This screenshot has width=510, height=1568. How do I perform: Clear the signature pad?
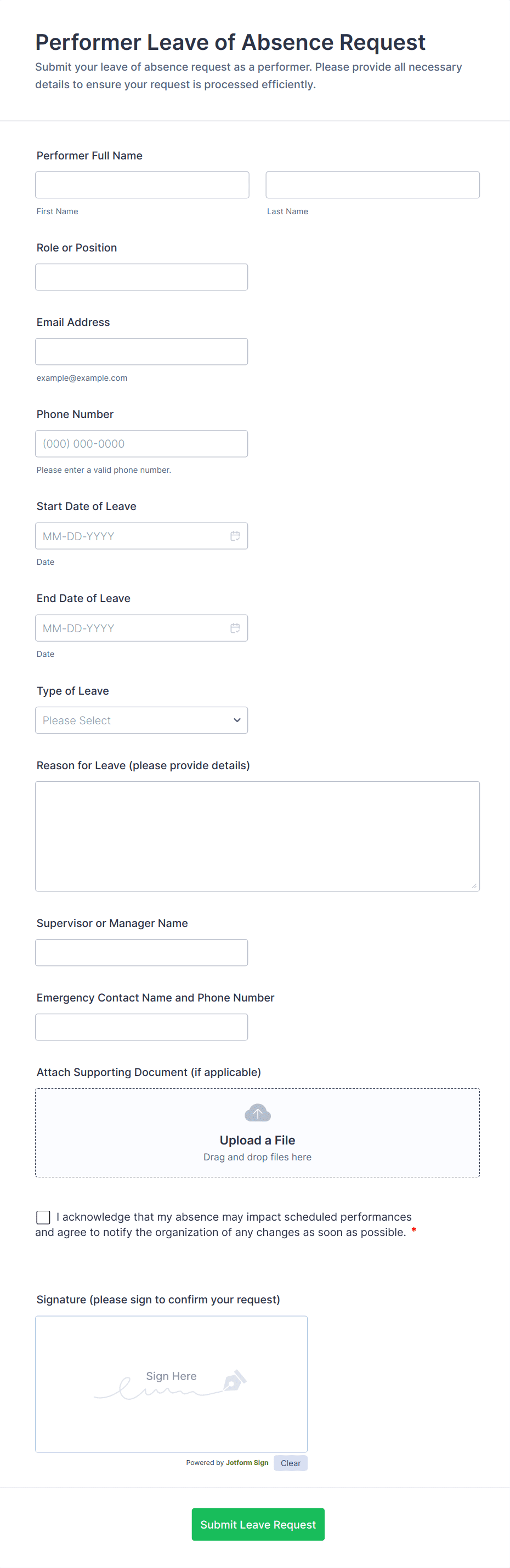tap(290, 1463)
